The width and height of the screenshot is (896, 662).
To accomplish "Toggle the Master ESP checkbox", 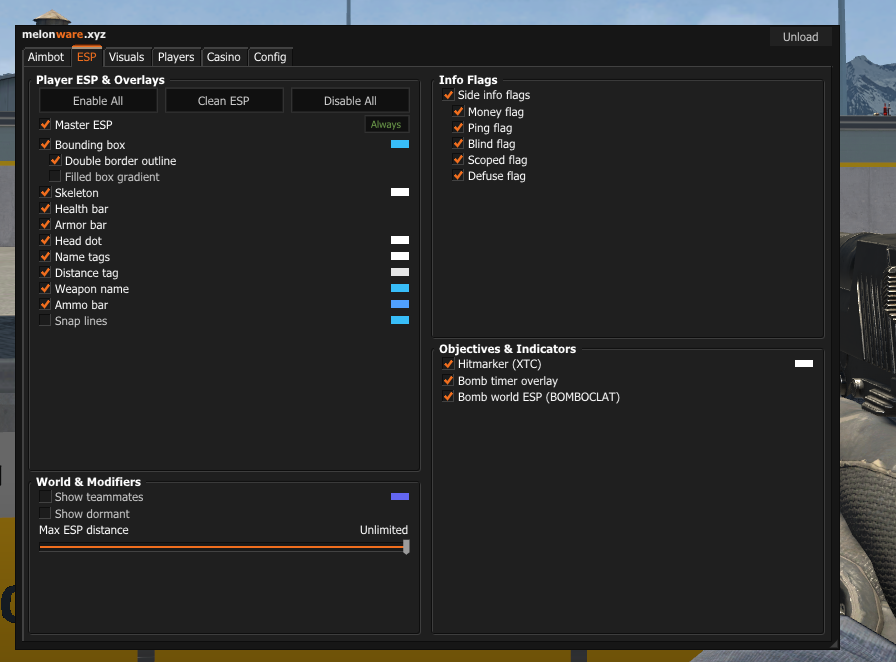I will tap(45, 124).
